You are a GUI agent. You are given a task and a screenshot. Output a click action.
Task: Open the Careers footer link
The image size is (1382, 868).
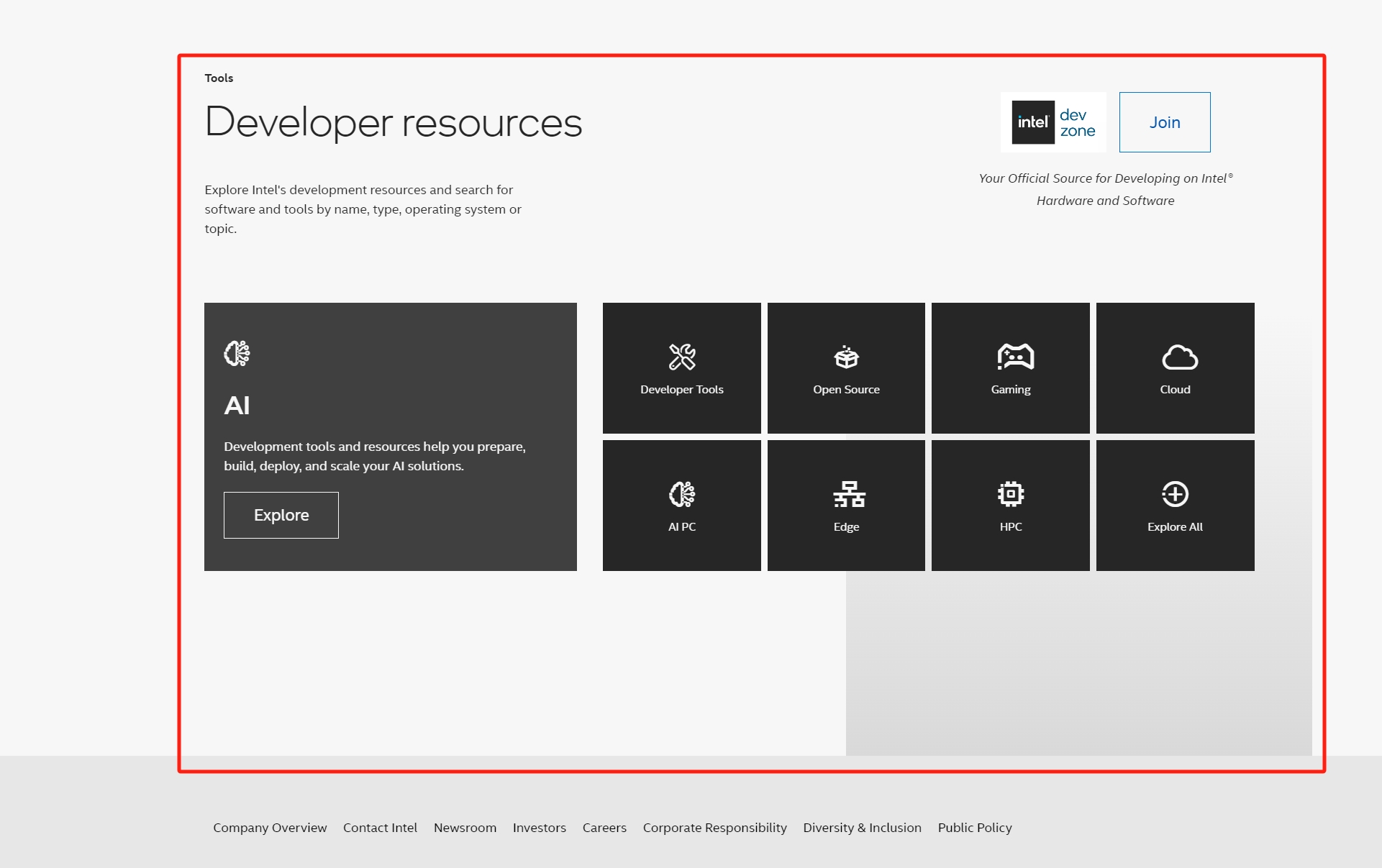604,828
